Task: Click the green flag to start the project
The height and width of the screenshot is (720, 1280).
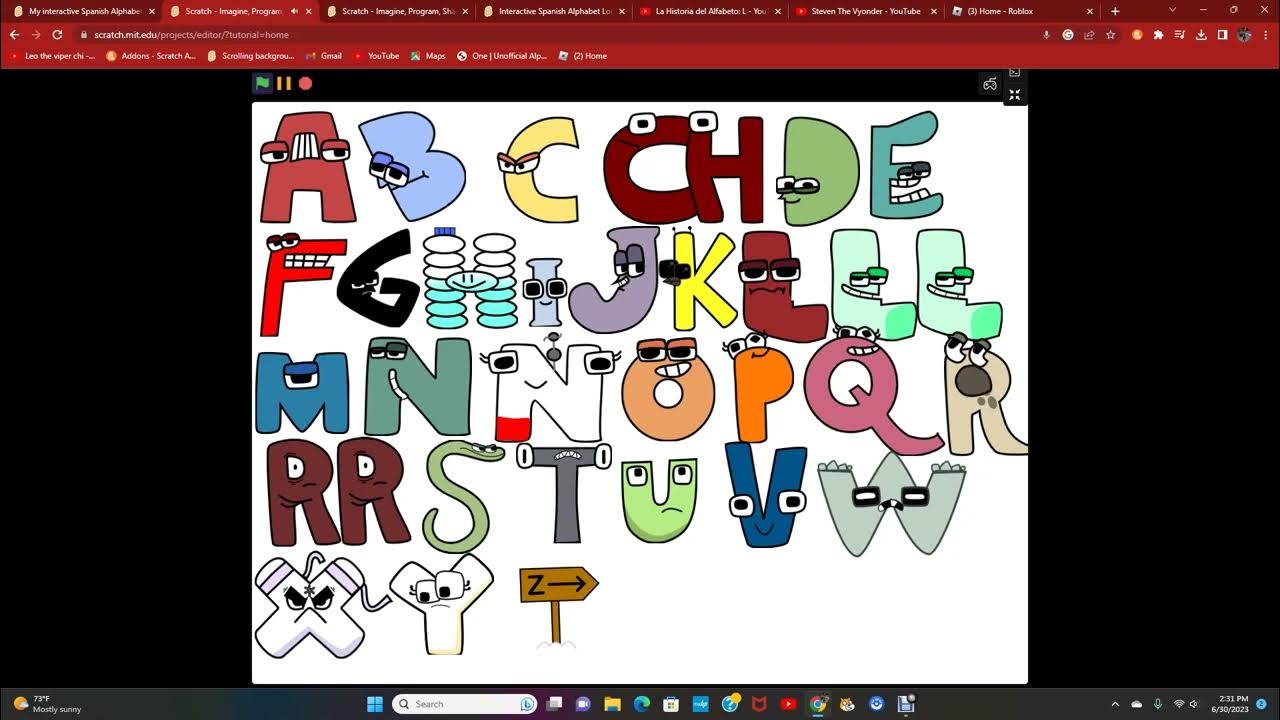Action: click(x=262, y=83)
